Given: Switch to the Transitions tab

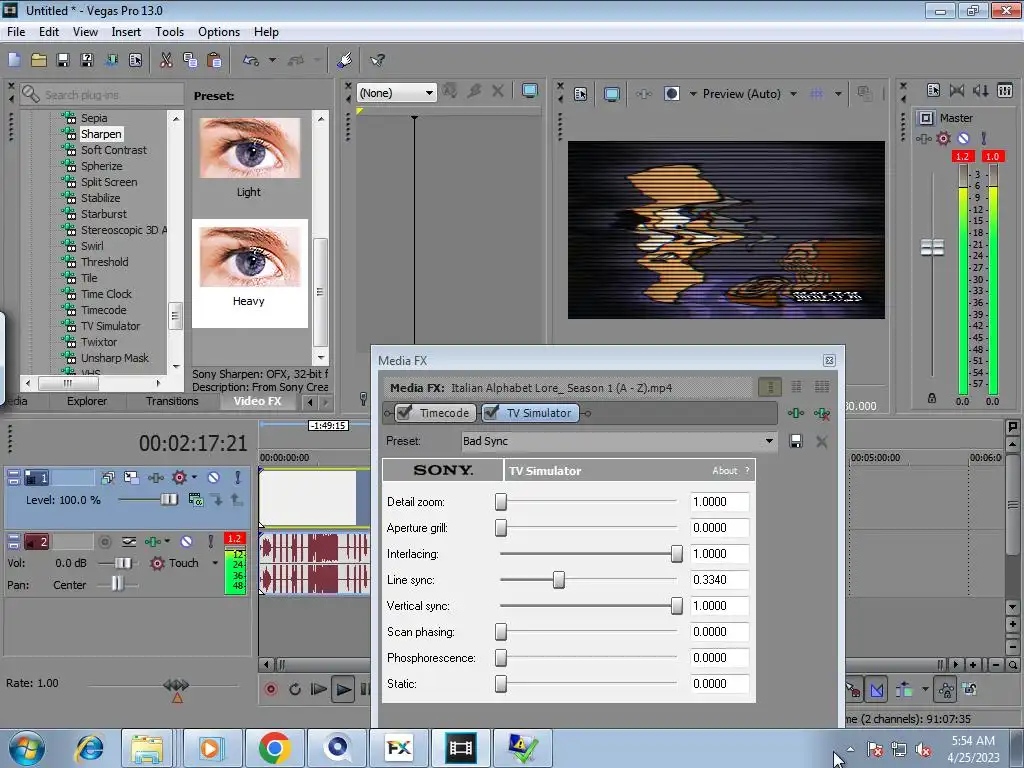Looking at the screenshot, I should 172,401.
